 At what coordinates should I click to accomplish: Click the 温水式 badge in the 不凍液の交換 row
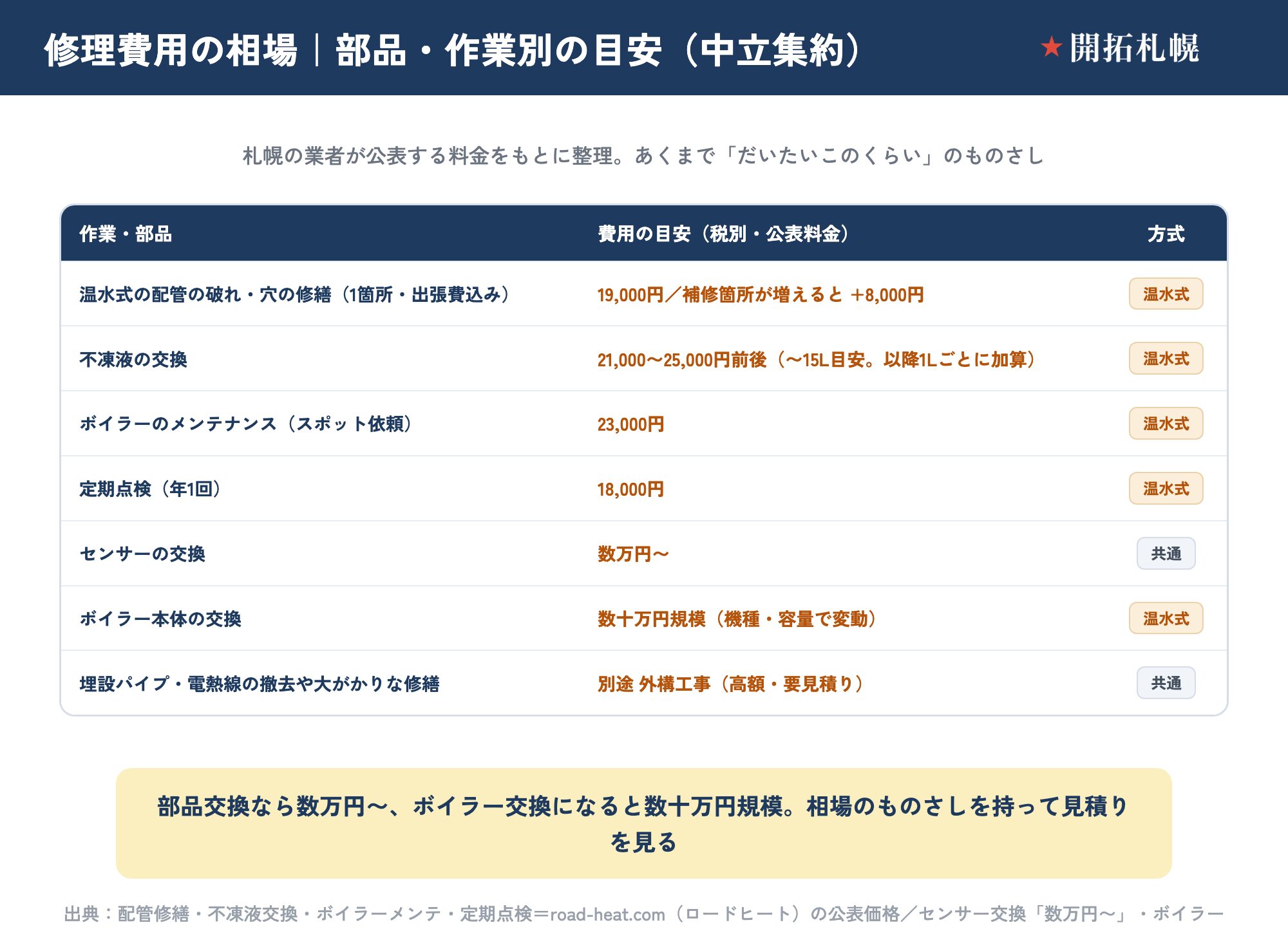click(1166, 359)
